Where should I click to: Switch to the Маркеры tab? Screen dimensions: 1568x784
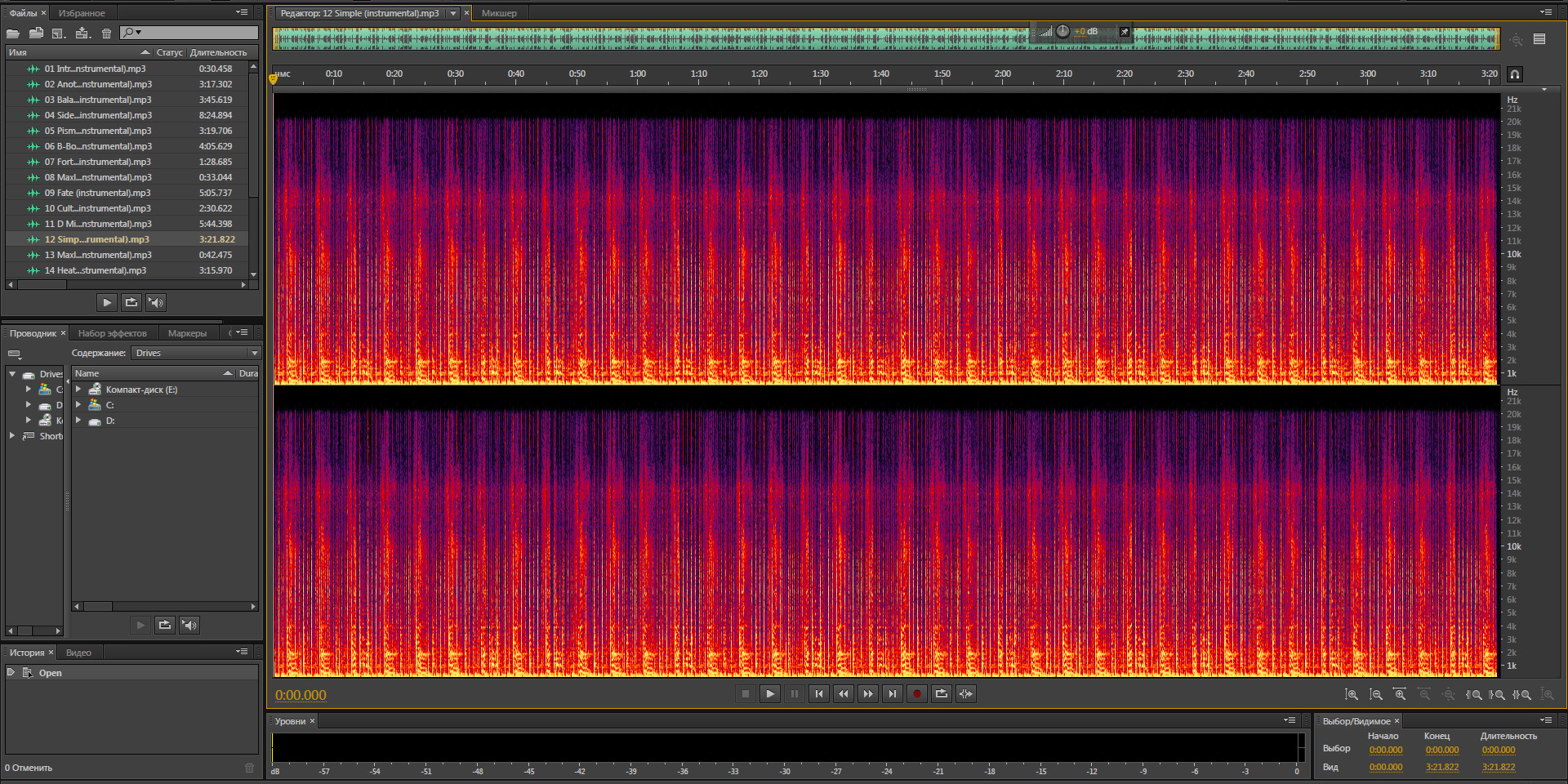pos(187,333)
